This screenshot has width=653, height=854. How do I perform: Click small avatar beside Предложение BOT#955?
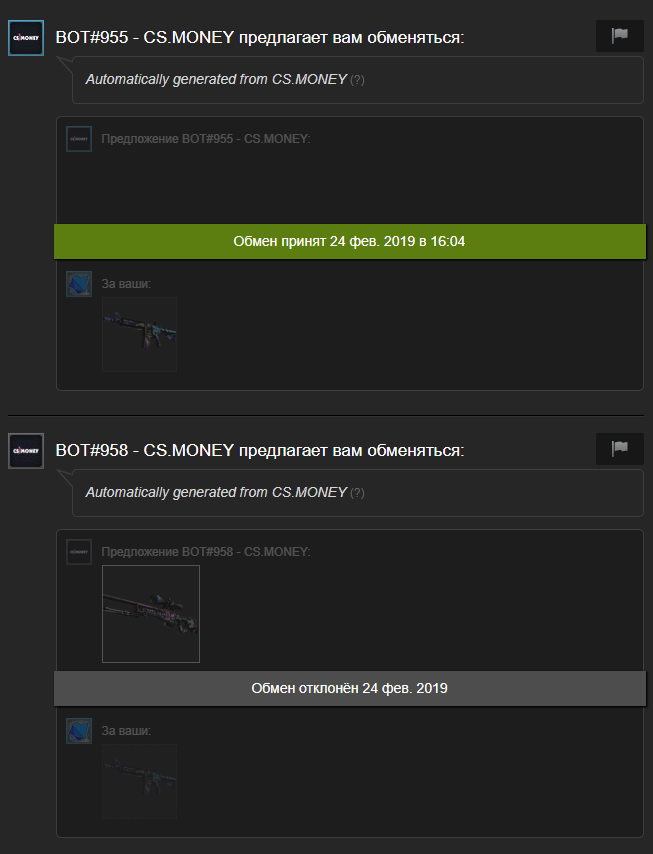coord(79,139)
